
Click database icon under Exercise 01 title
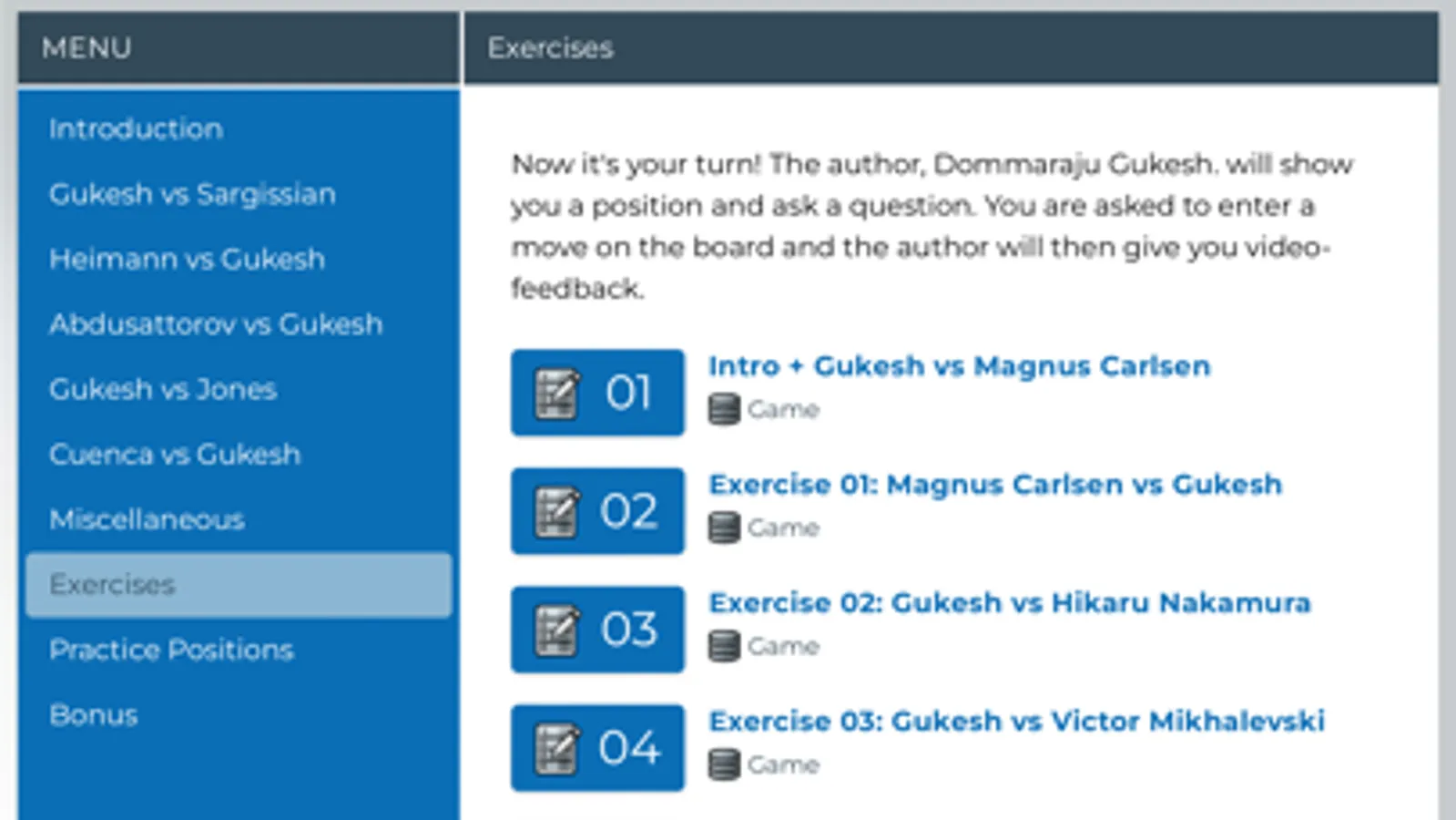tap(724, 528)
